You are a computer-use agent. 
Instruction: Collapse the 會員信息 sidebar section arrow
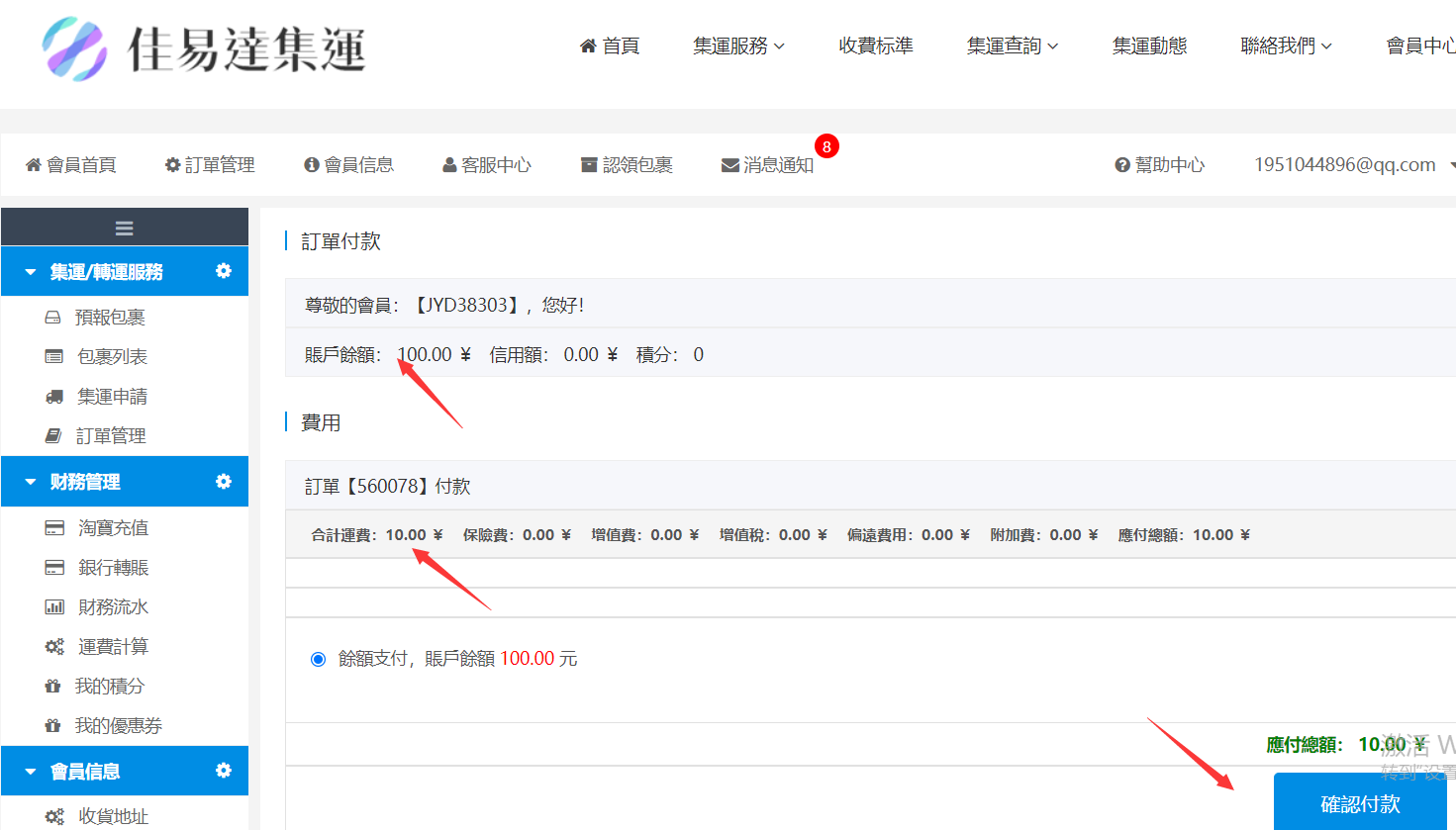pos(31,771)
